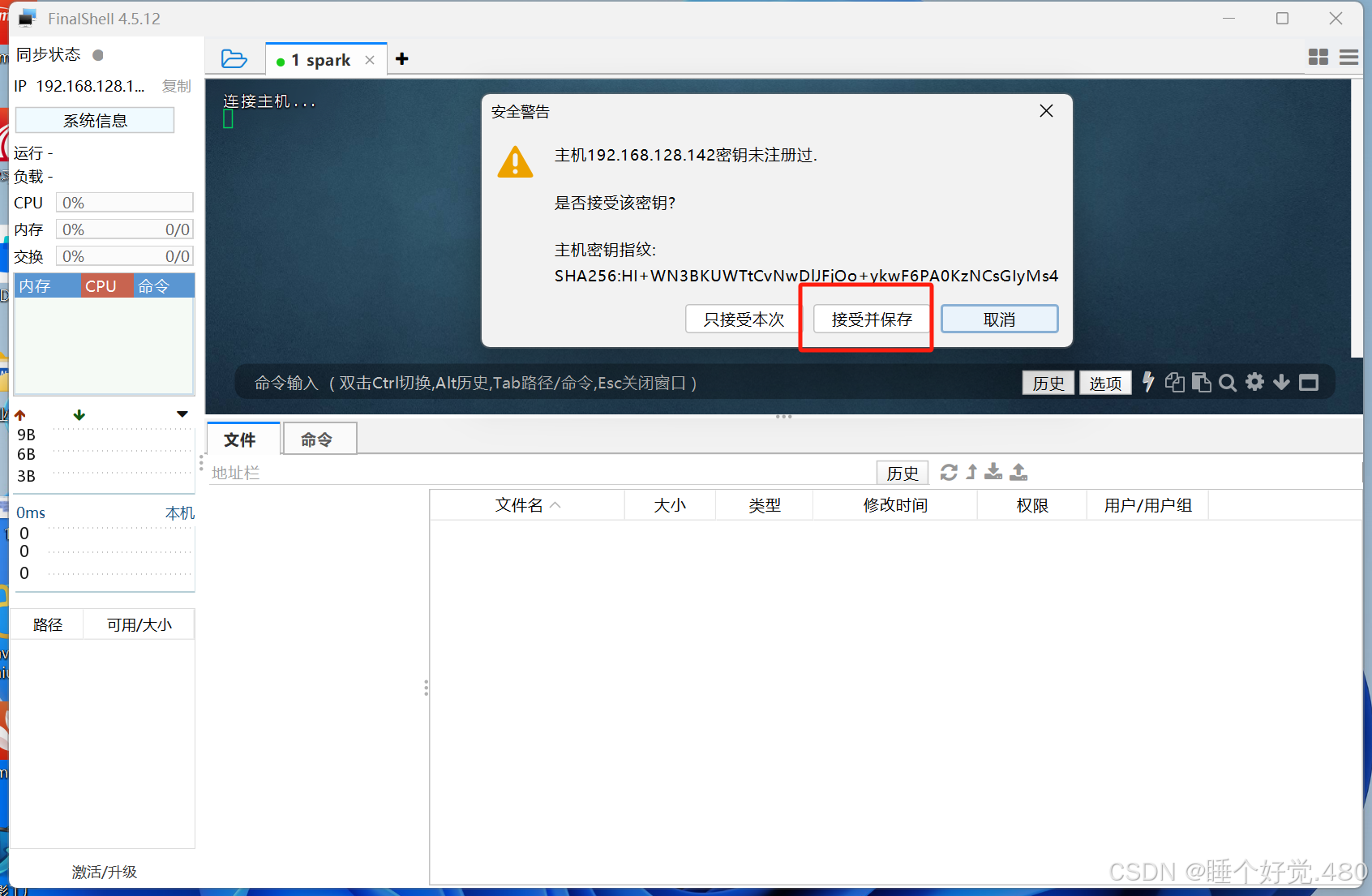1372x896 pixels.
Task: Click the 激活/升级 link
Action: (104, 872)
